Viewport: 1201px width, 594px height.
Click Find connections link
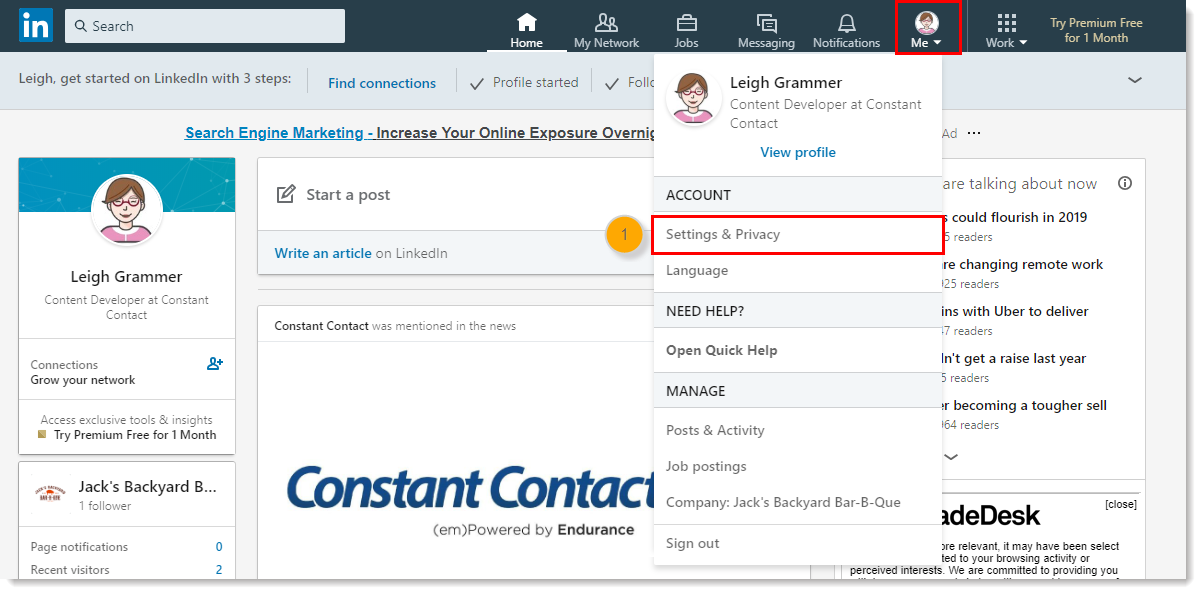coord(382,83)
